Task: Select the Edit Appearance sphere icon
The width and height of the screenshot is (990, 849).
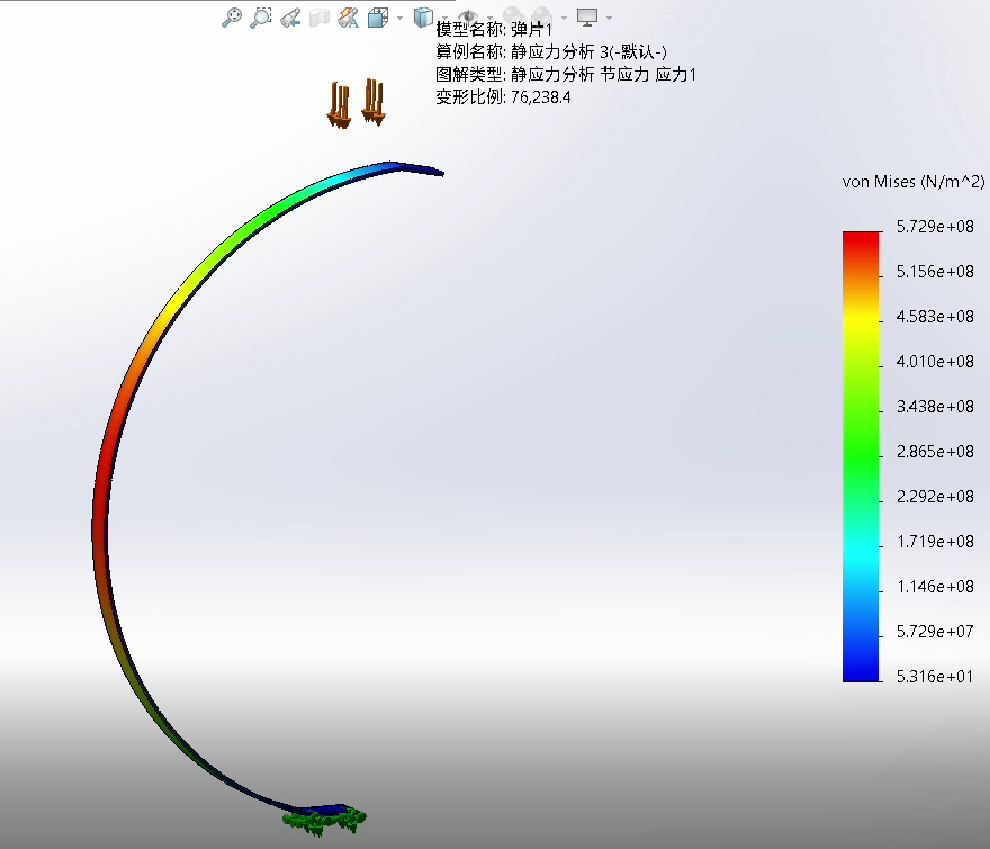Action: 513,17
